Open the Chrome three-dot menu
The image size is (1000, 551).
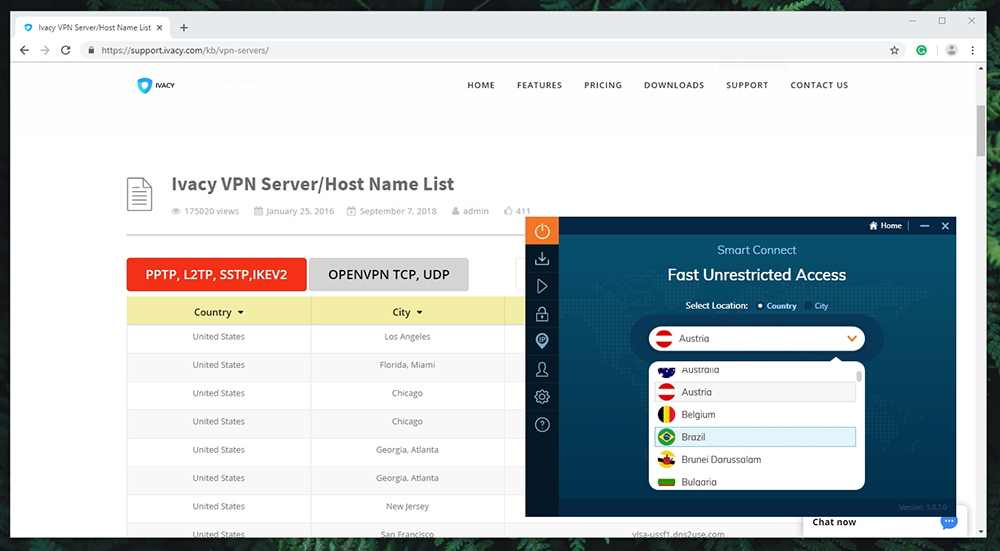[973, 50]
